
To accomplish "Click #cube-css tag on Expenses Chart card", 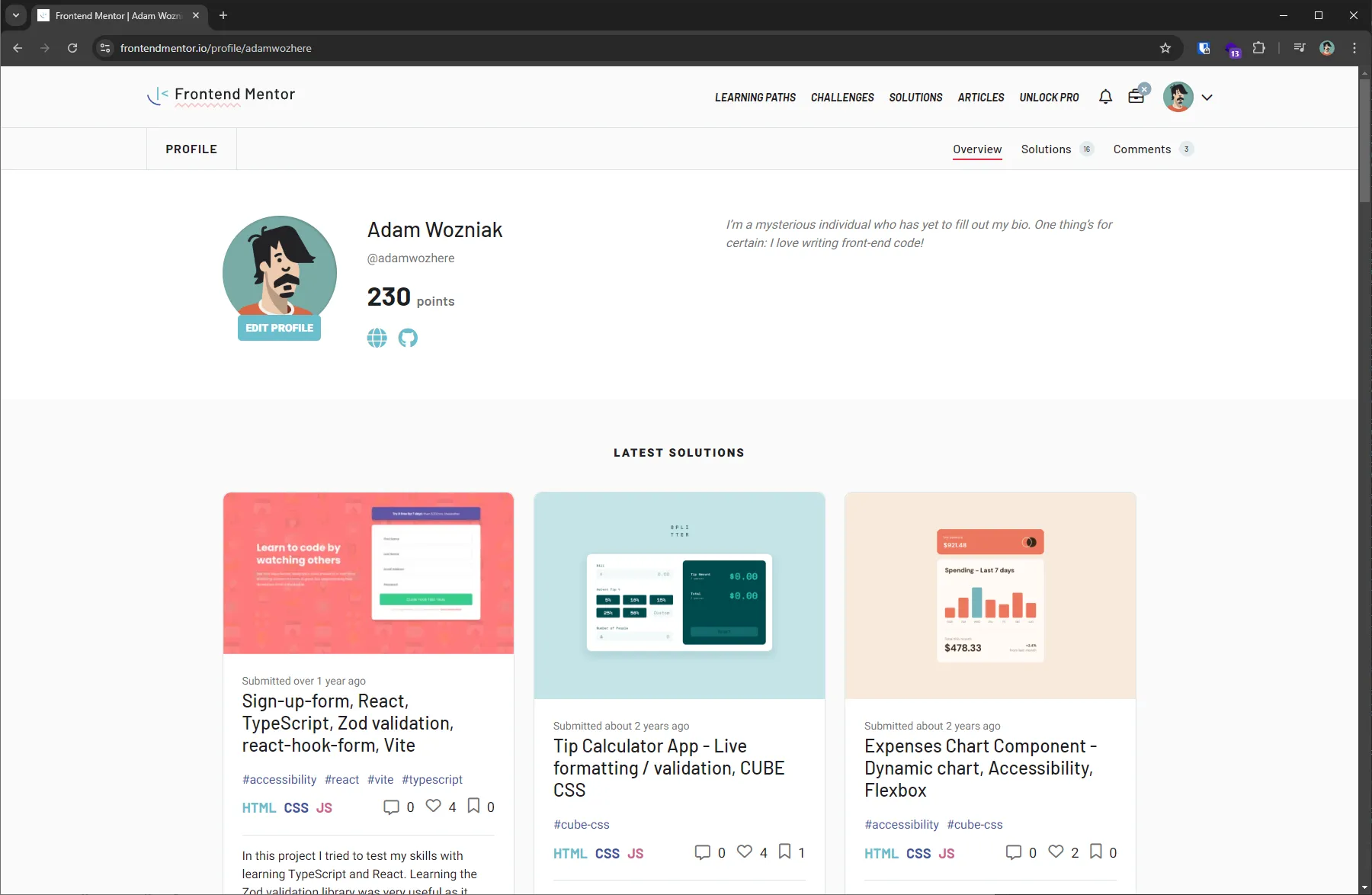I will point(975,824).
